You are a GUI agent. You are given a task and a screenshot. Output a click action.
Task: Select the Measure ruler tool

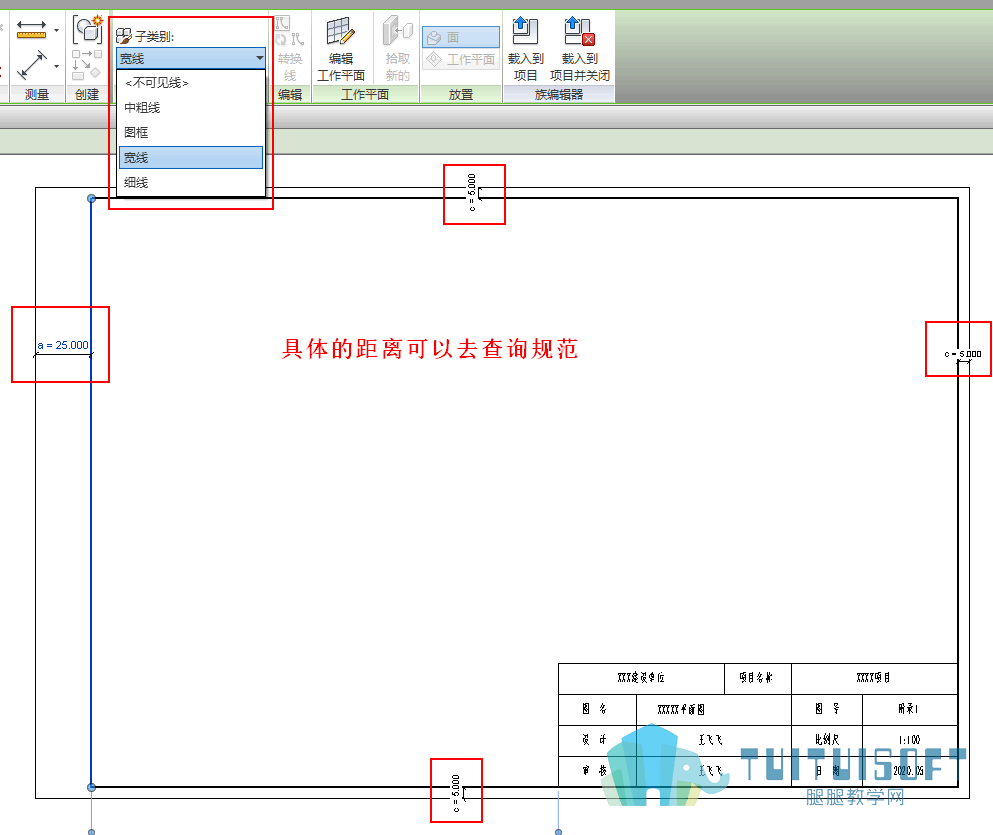(31, 29)
